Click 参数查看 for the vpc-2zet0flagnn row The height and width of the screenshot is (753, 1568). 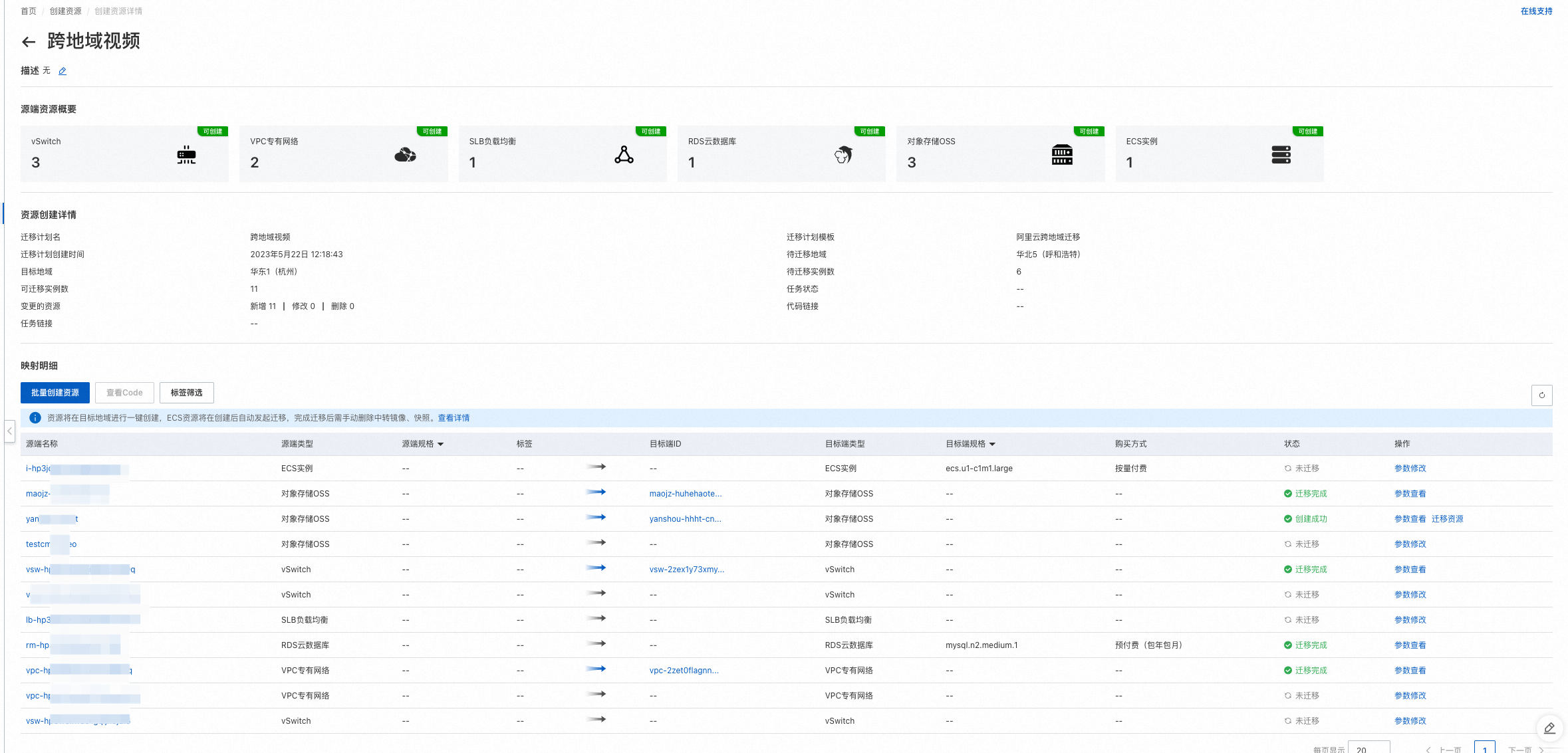[1410, 671]
